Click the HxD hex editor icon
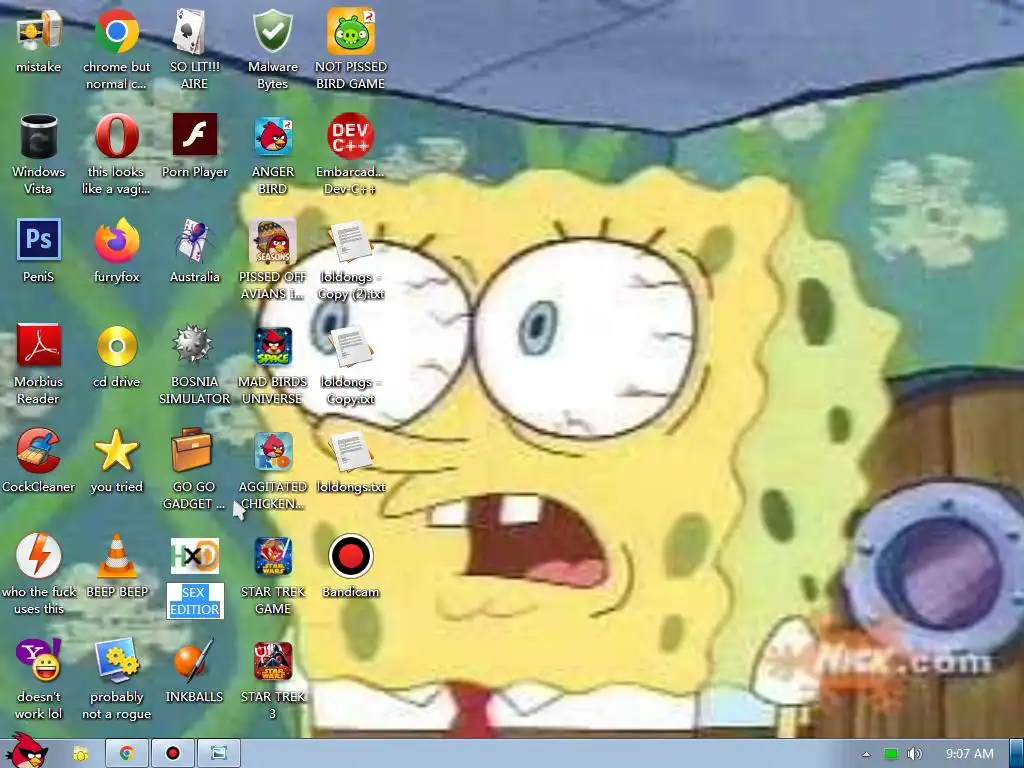 click(x=194, y=556)
